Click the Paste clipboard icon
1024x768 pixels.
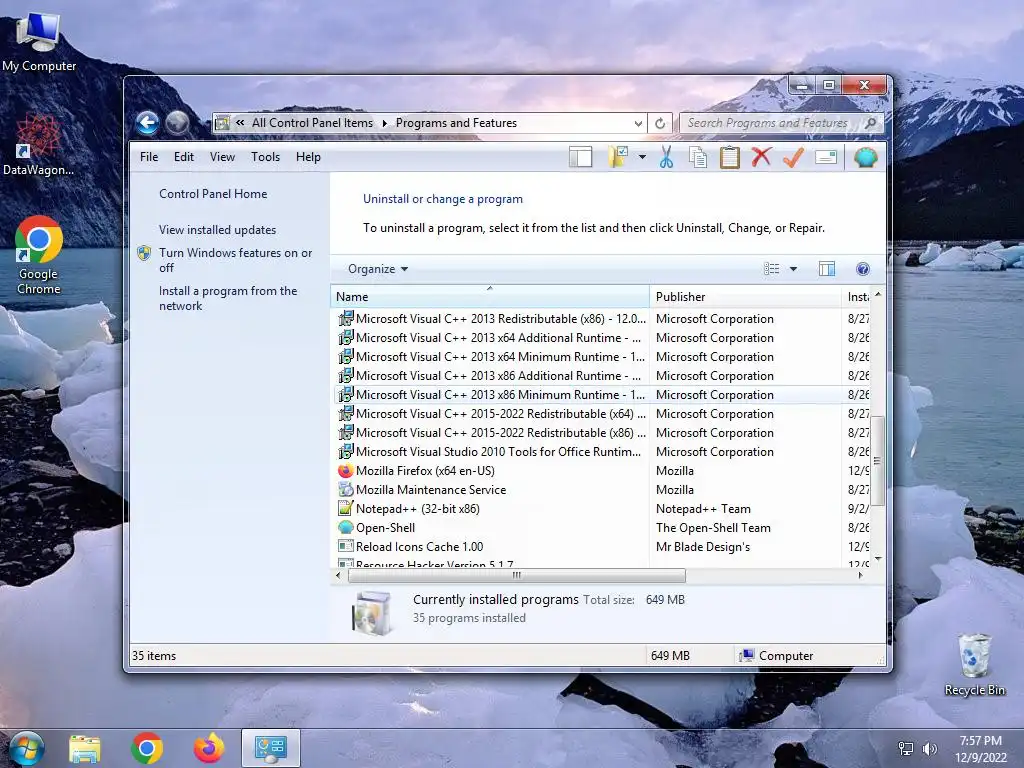(729, 157)
